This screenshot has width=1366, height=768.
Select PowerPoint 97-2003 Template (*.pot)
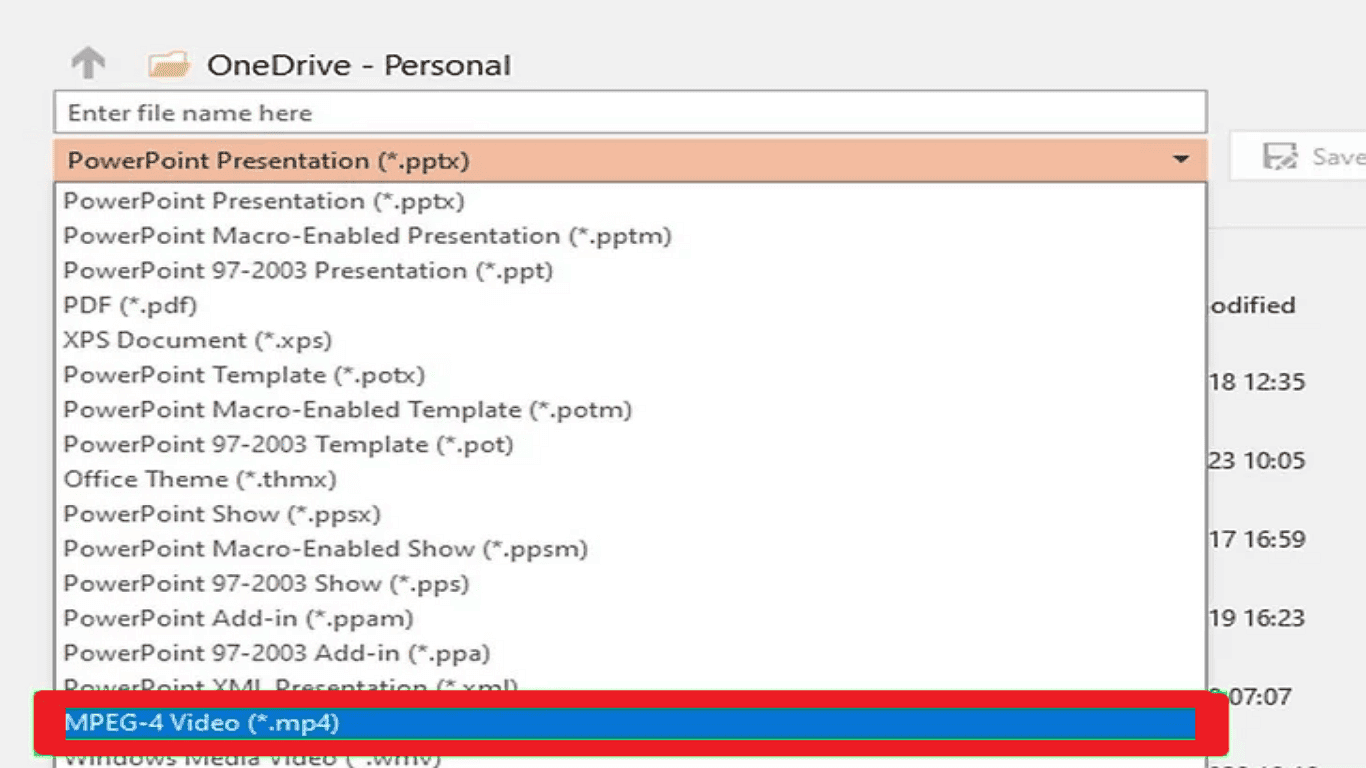pos(630,444)
